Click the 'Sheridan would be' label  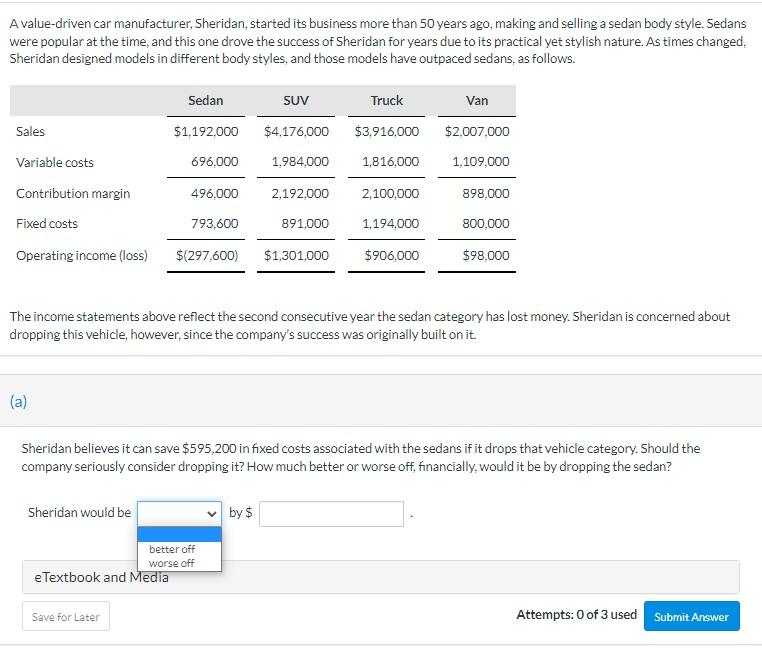[x=79, y=513]
